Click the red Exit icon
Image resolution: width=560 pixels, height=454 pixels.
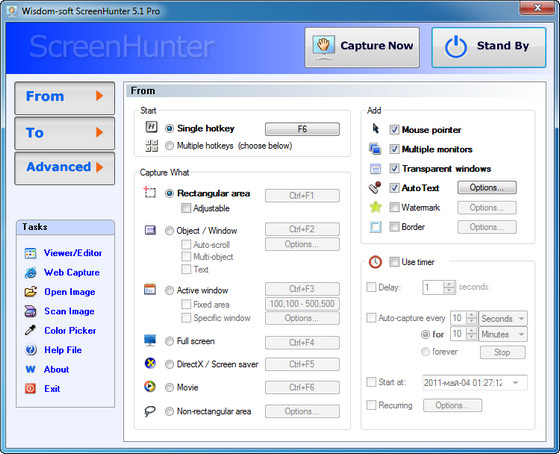30,389
